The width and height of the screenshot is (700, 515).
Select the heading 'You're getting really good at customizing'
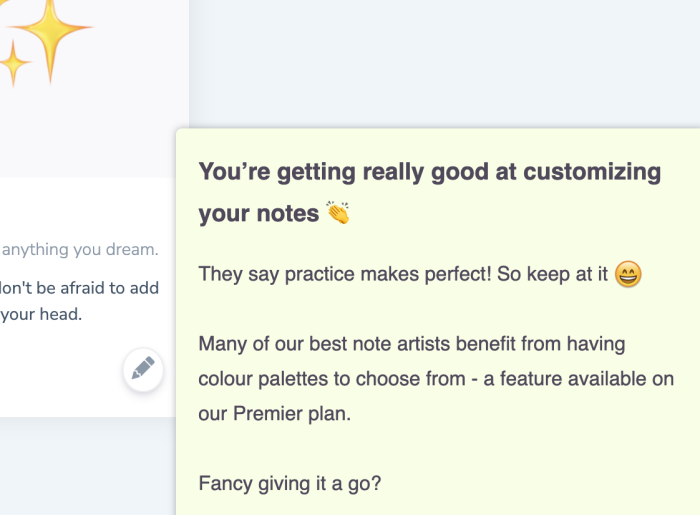[429, 173]
